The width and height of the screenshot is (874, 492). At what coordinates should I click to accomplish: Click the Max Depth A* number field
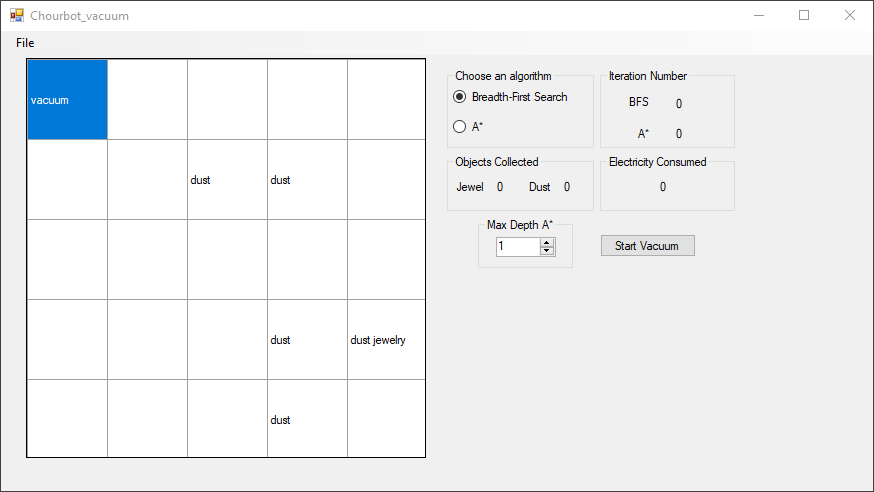pyautogui.click(x=517, y=246)
